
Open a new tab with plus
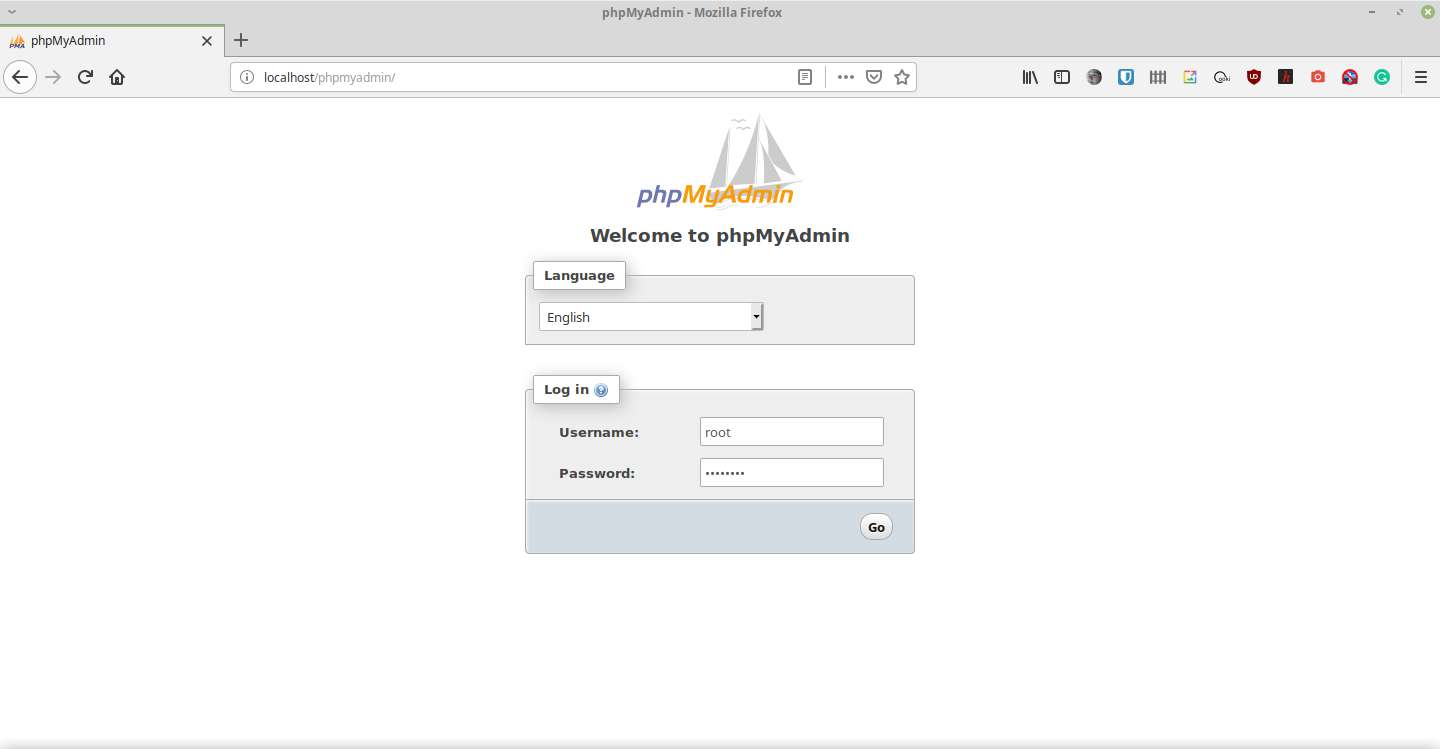click(x=241, y=41)
